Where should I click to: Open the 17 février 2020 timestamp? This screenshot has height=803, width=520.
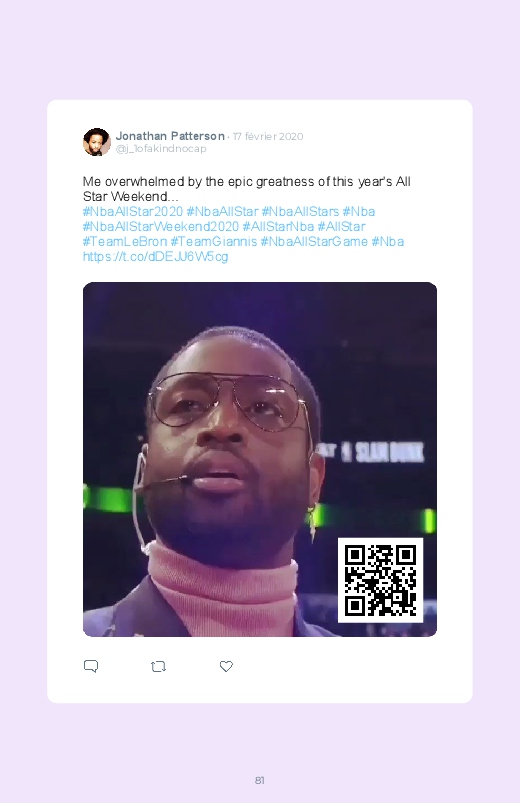(268, 136)
